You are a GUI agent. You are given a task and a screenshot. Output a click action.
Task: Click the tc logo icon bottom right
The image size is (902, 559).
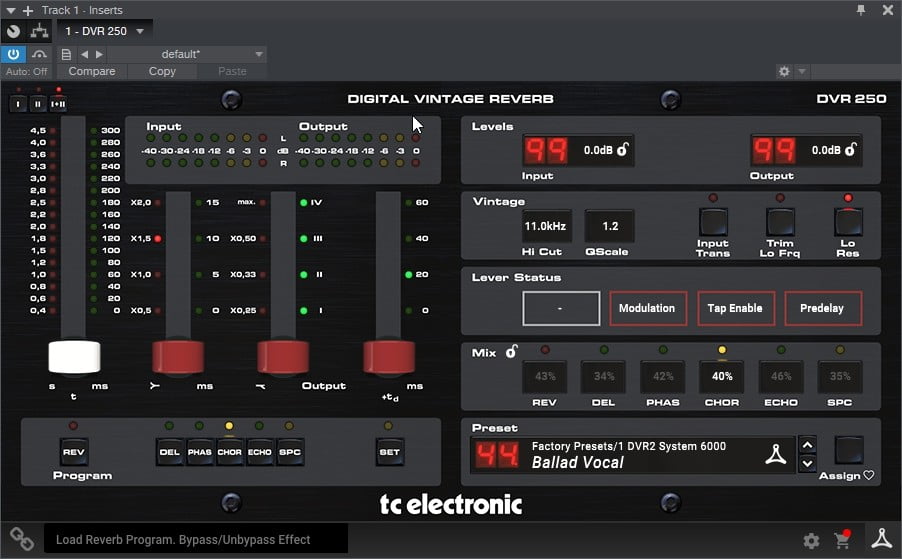[881, 538]
